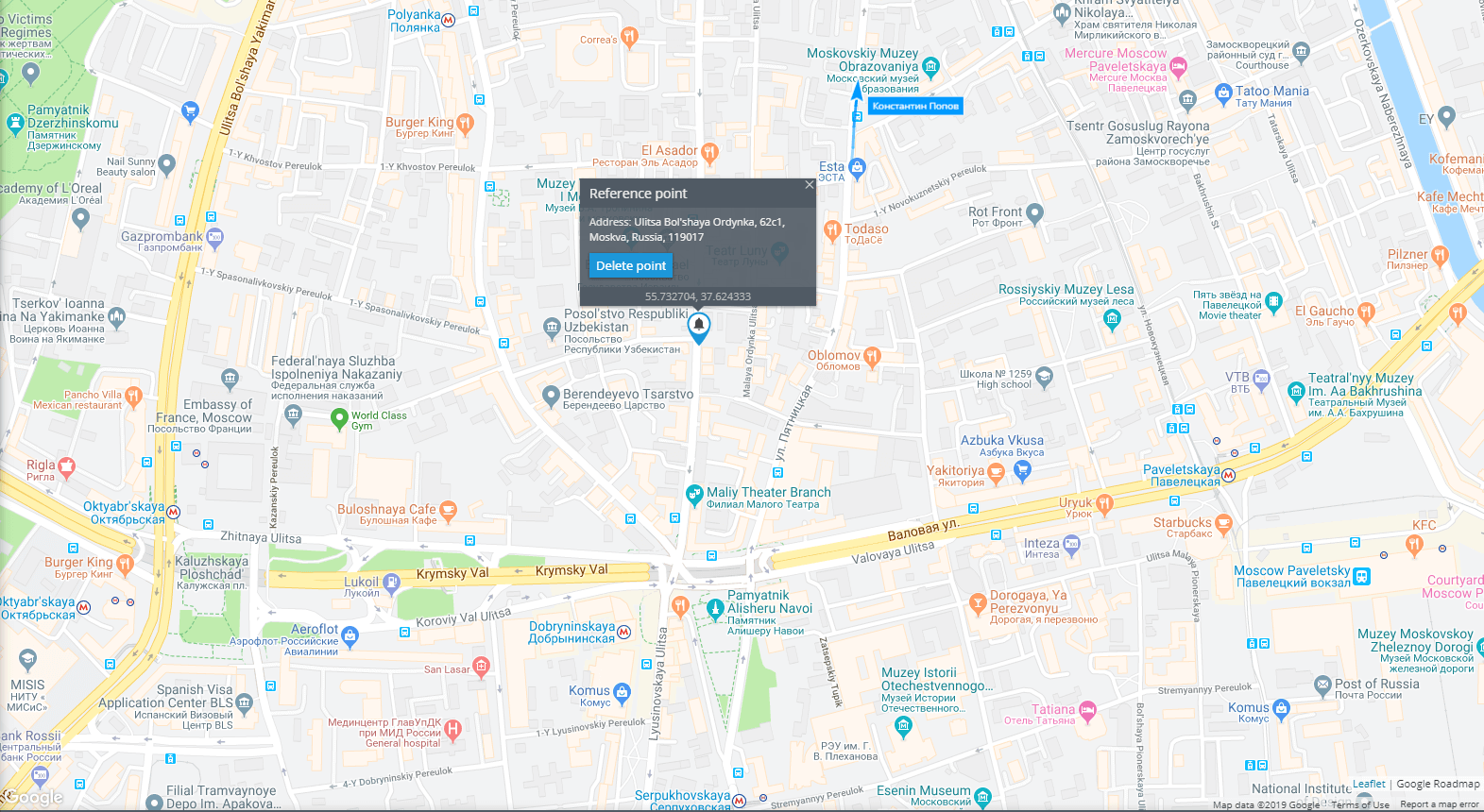Click the Serpukhovskaya metro station icon
This screenshot has height=812, width=1484.
click(740, 801)
